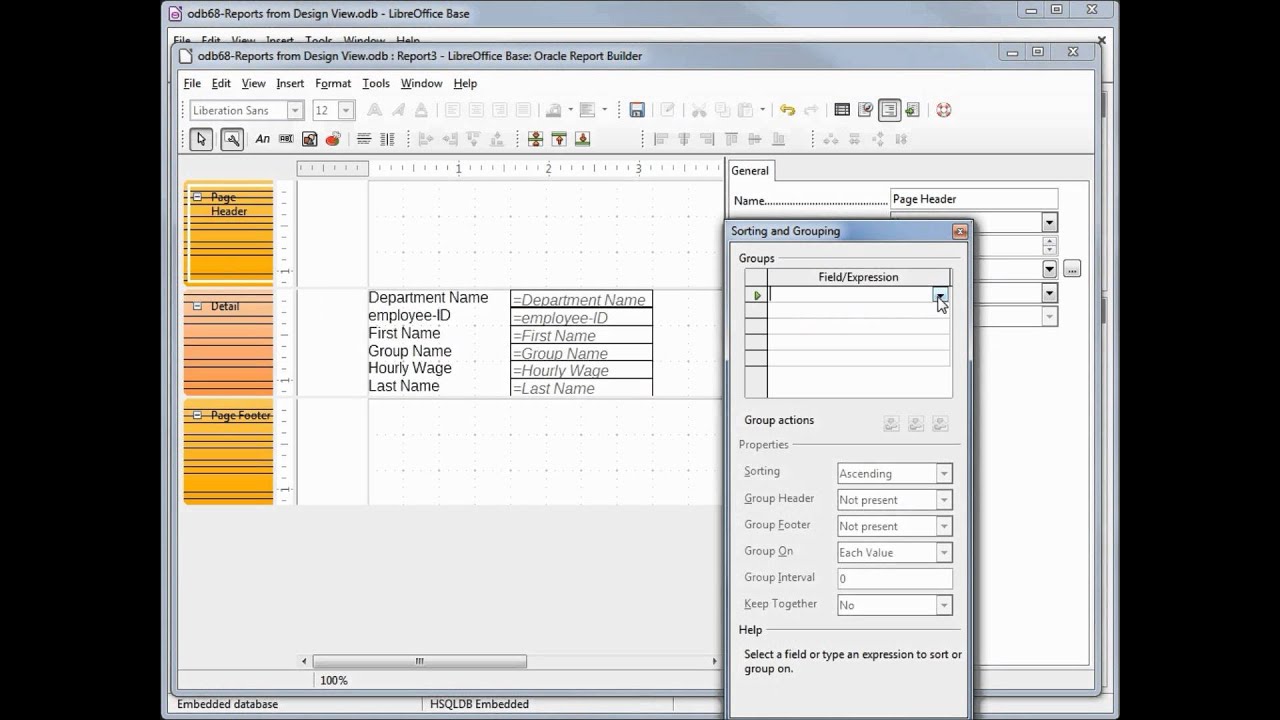Click the Italic 'A' formatting icon
1280x720 pixels.
click(x=398, y=110)
